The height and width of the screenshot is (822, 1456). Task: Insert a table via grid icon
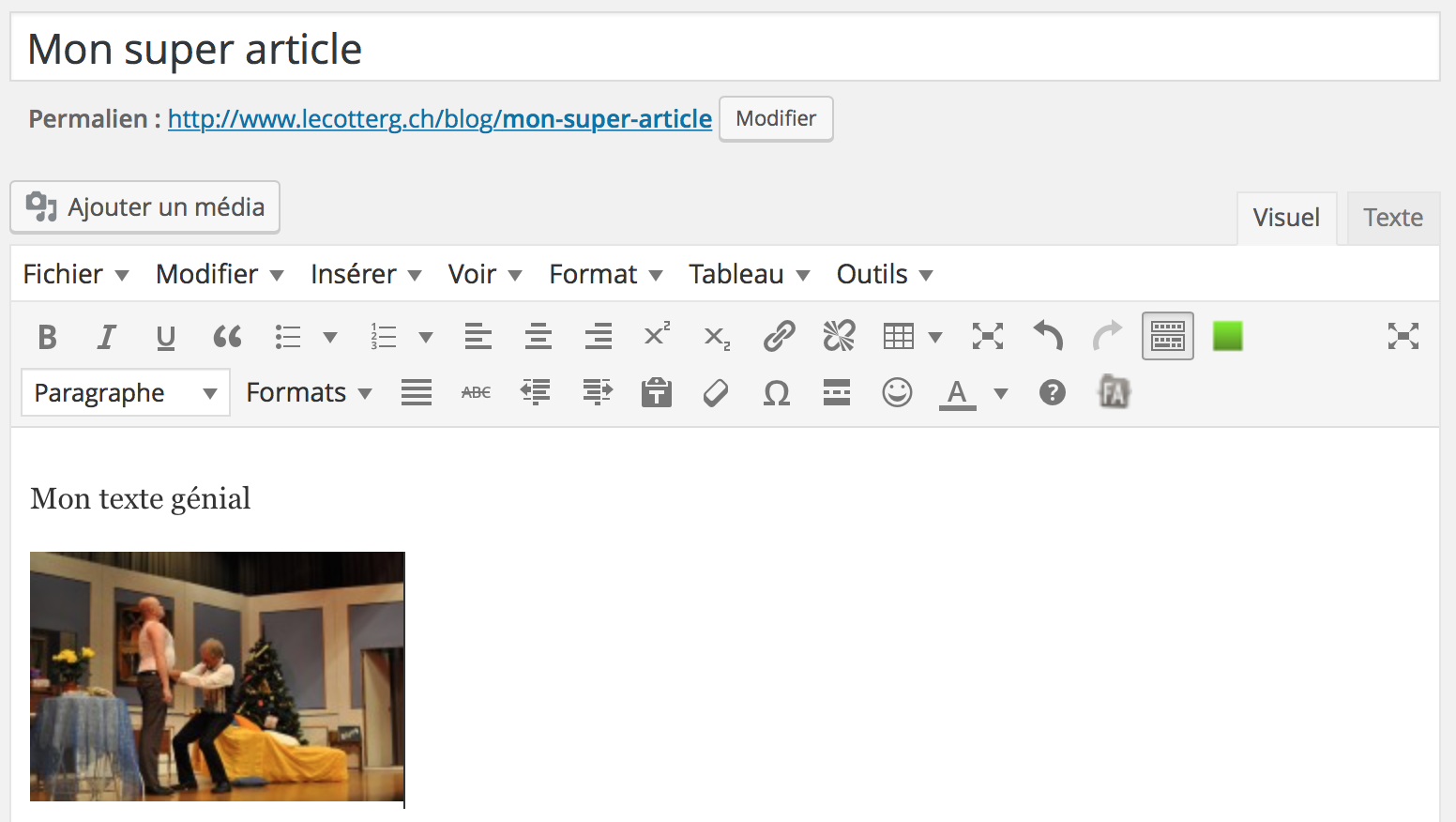point(899,336)
